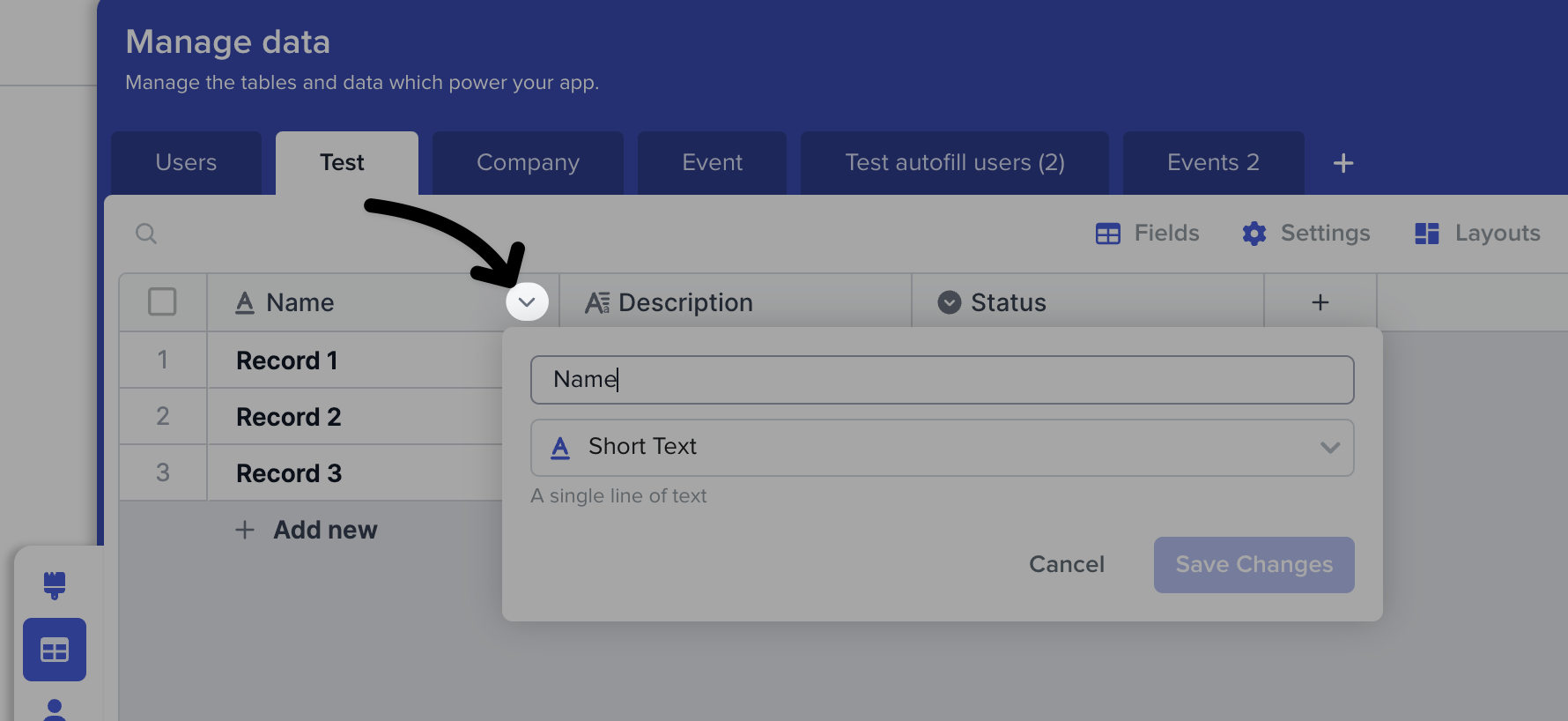This screenshot has width=1568, height=721.
Task: Open Settings via the gear icon
Action: pyautogui.click(x=1254, y=234)
